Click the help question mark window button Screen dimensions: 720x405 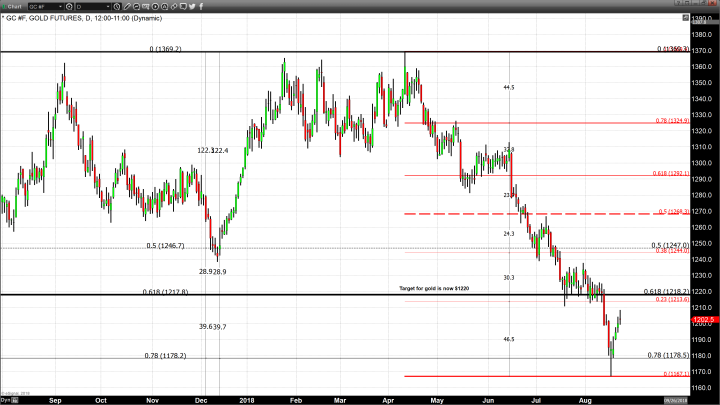coord(677,4)
